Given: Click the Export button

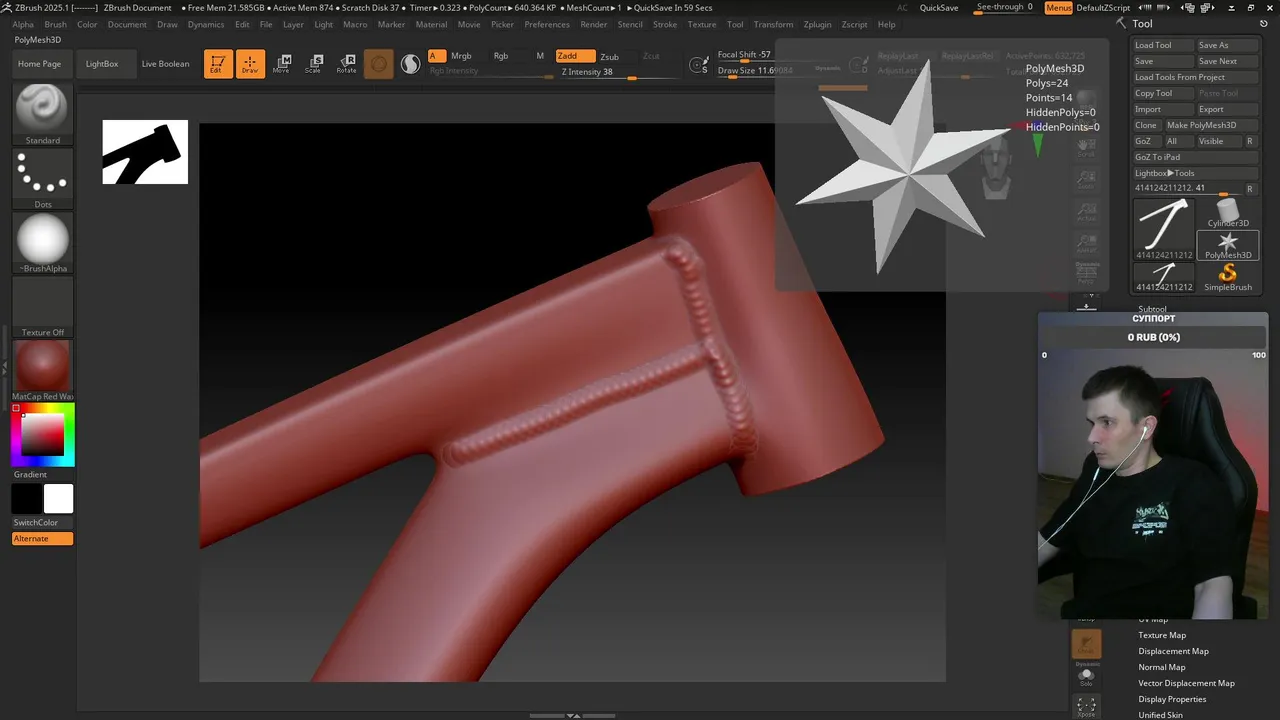Looking at the screenshot, I should pyautogui.click(x=1227, y=109).
